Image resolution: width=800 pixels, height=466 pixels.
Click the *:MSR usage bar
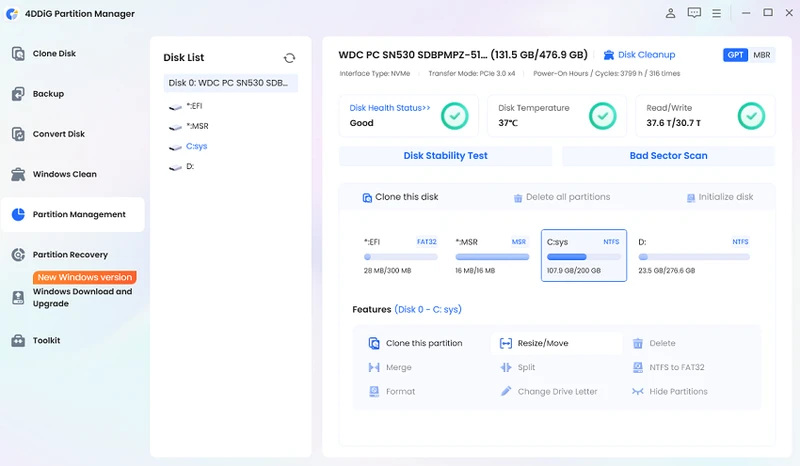click(x=492, y=257)
